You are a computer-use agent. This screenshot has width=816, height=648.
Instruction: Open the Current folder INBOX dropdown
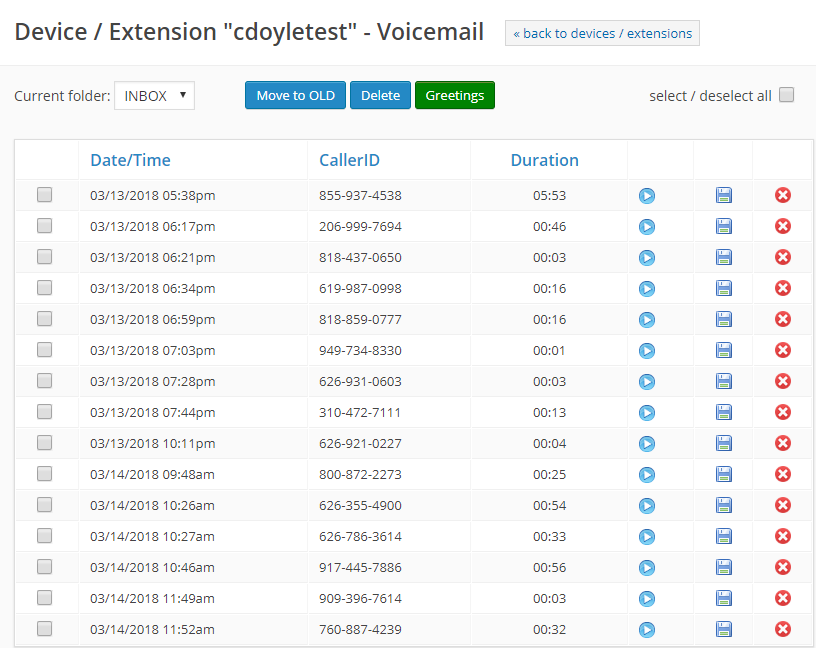point(155,96)
